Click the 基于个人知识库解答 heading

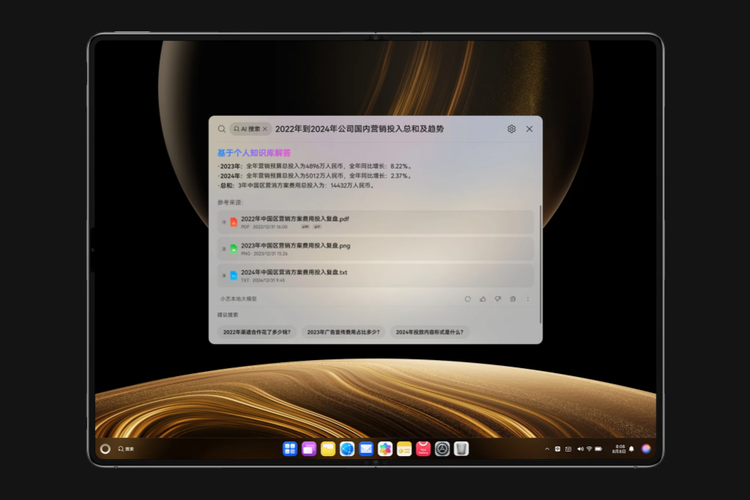pyautogui.click(x=254, y=153)
